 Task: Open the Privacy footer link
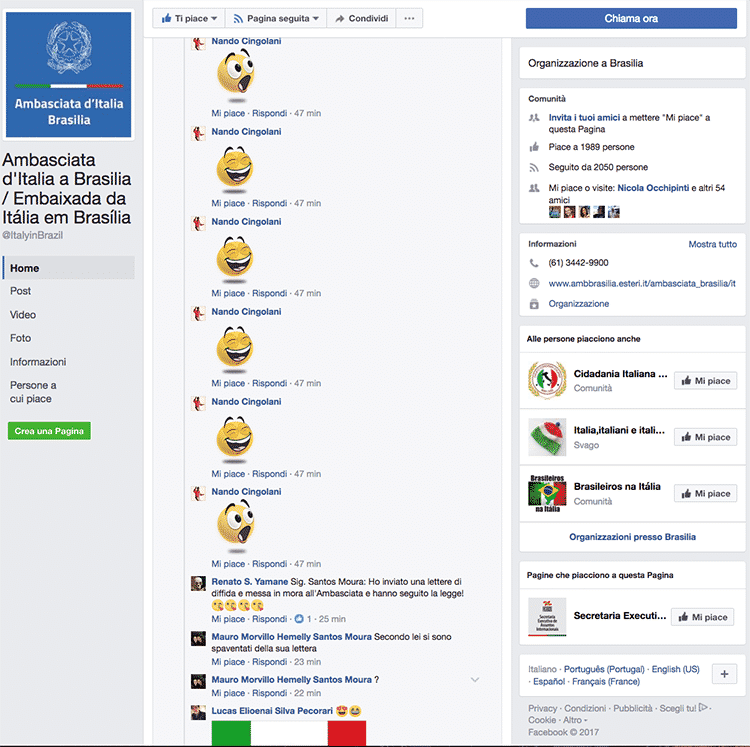[x=542, y=708]
